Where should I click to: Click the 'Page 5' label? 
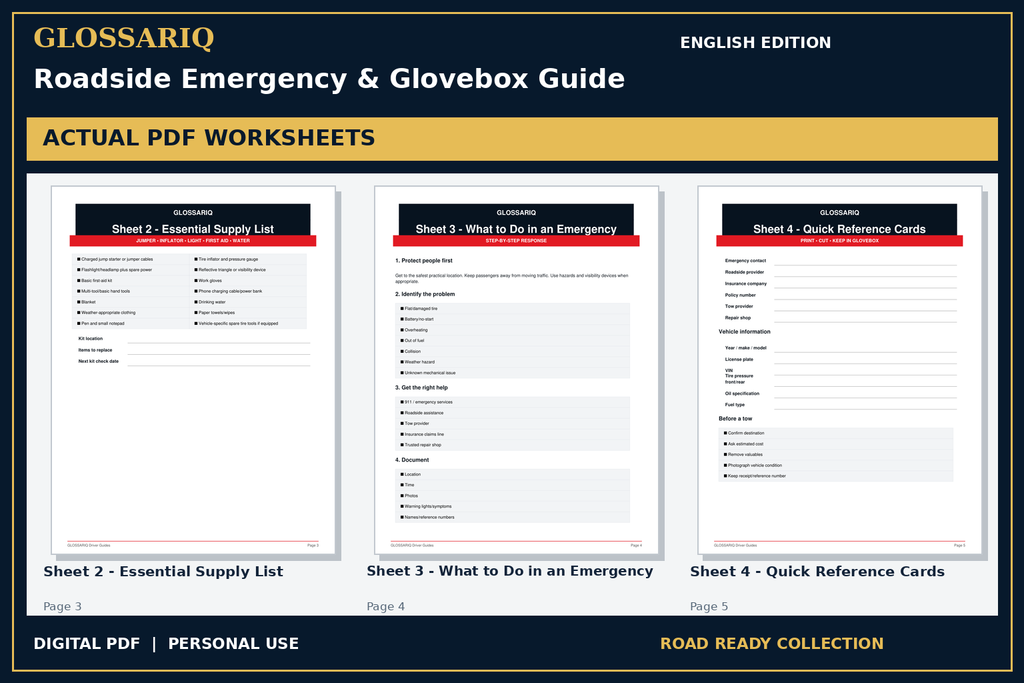(x=709, y=607)
